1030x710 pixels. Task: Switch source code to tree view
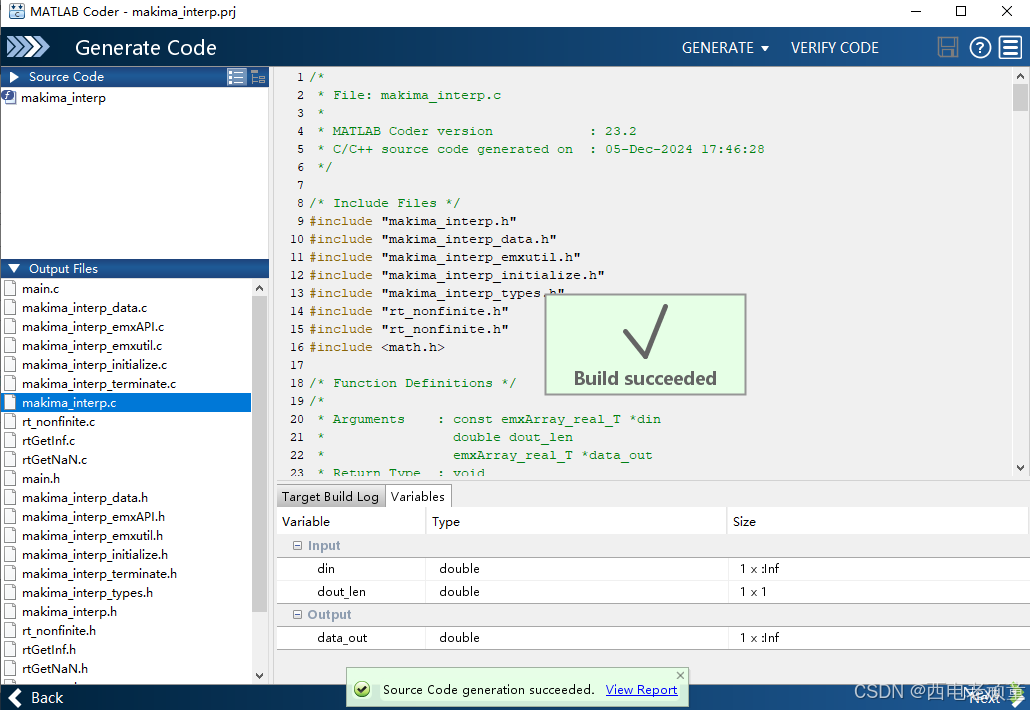tap(258, 77)
